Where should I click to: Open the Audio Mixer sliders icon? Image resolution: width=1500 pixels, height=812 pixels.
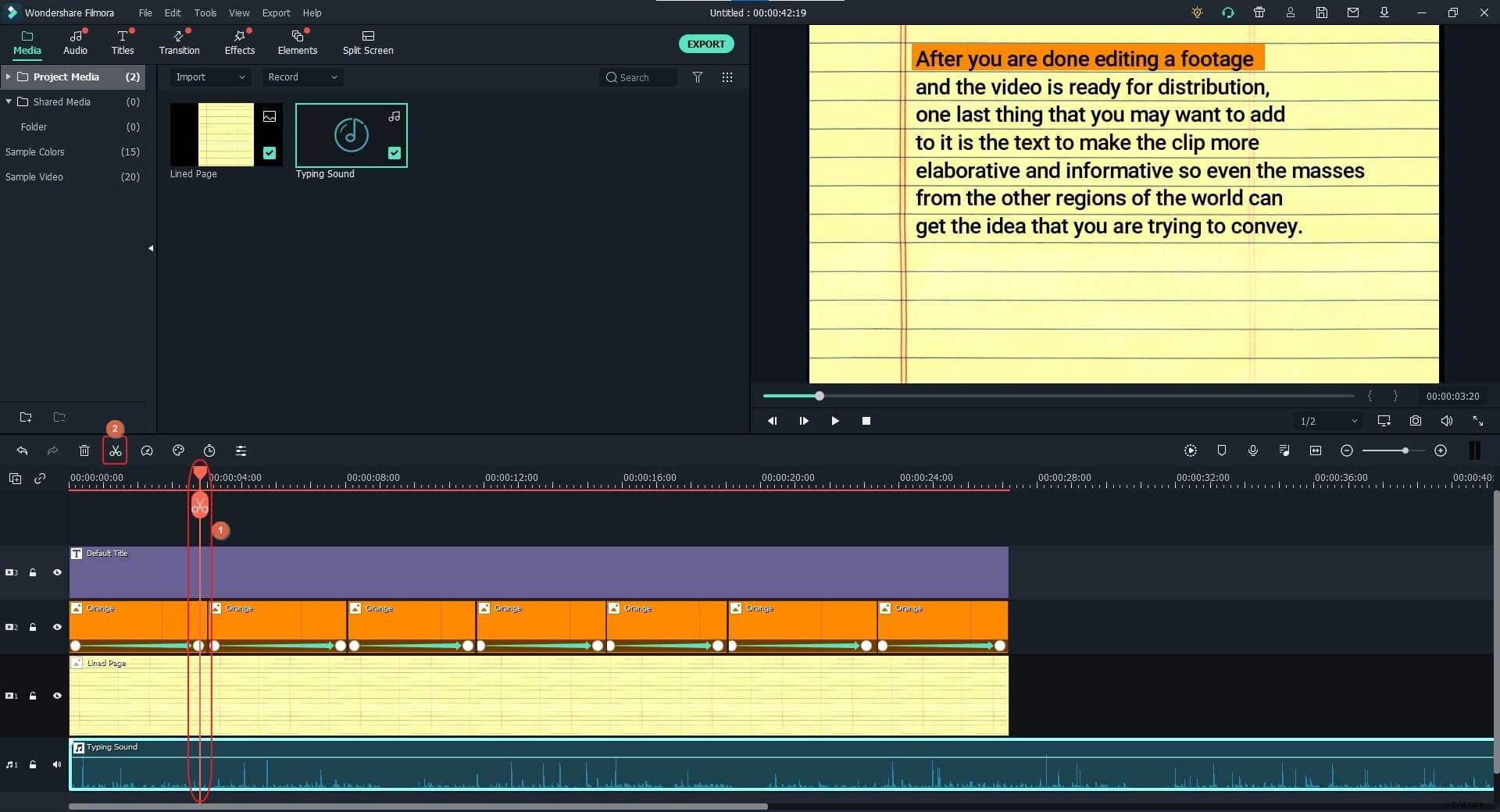(x=241, y=451)
